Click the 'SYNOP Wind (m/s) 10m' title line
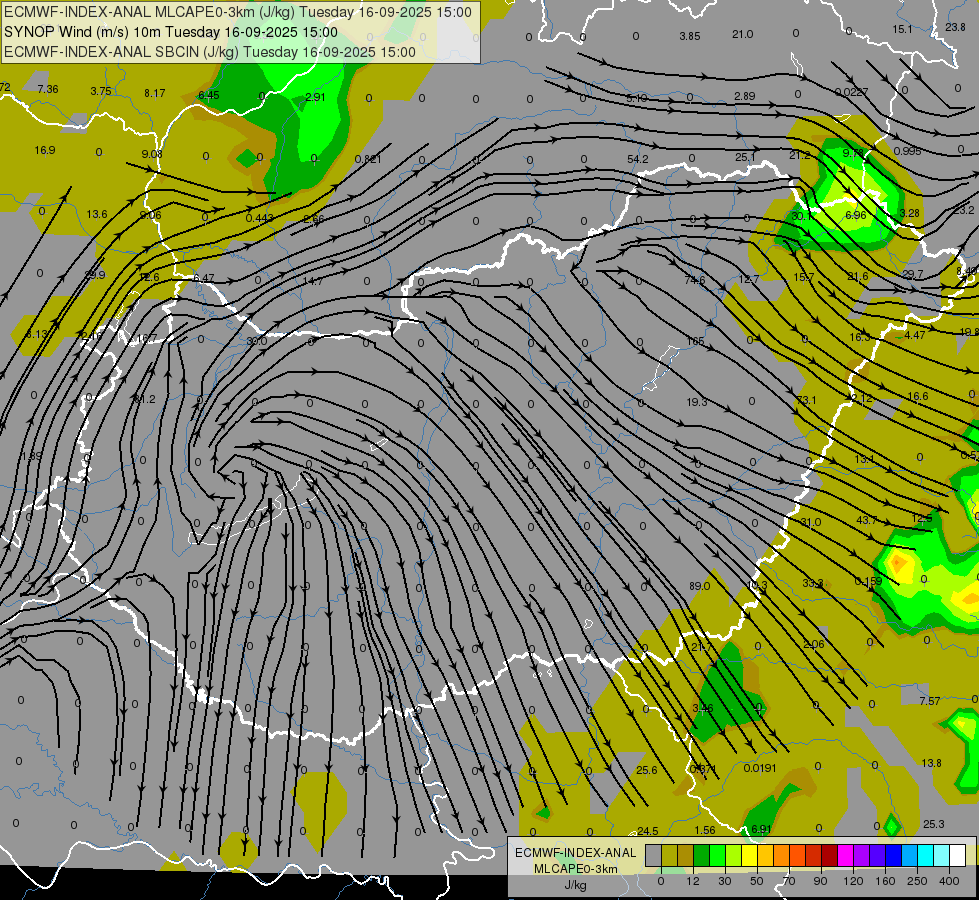This screenshot has height=900, width=979. (170, 32)
